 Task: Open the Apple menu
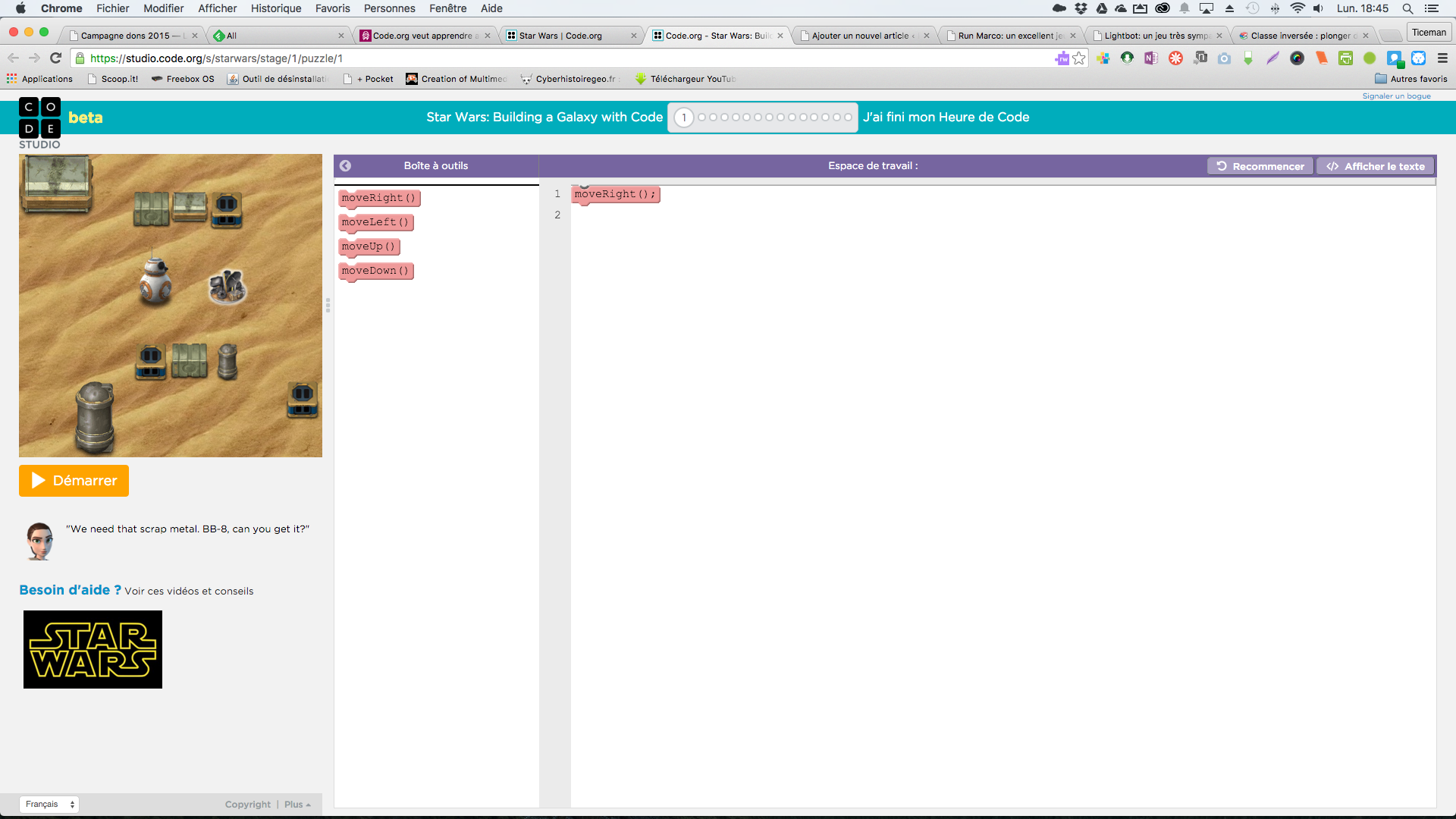point(20,8)
